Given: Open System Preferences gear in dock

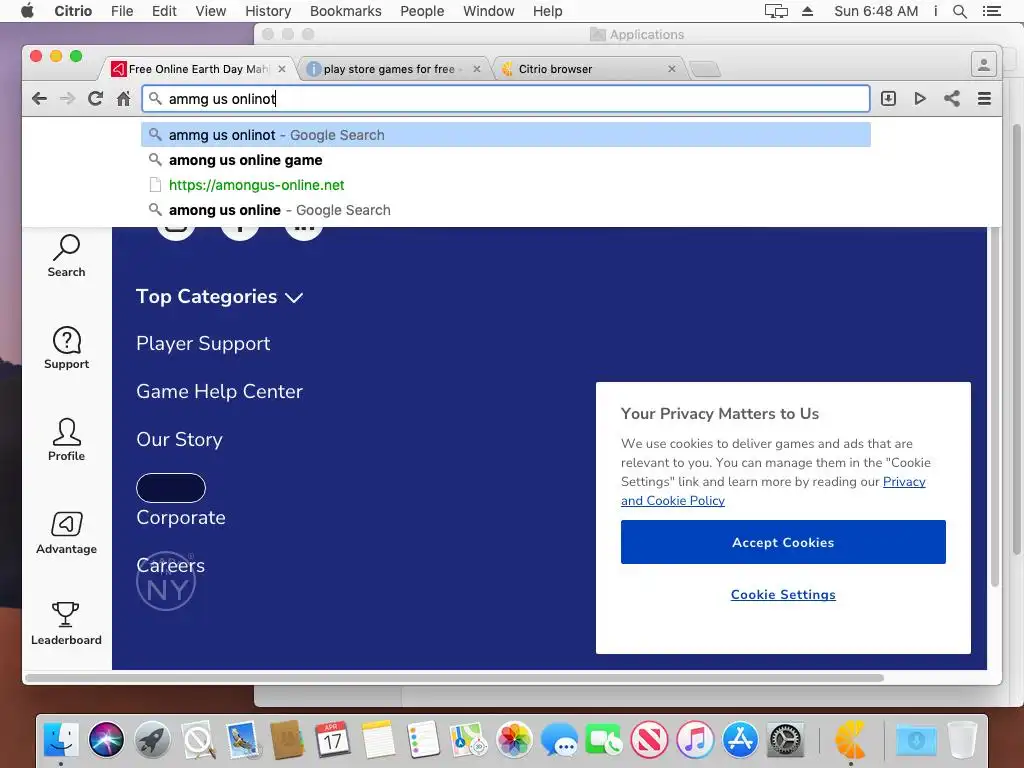Looking at the screenshot, I should point(785,740).
